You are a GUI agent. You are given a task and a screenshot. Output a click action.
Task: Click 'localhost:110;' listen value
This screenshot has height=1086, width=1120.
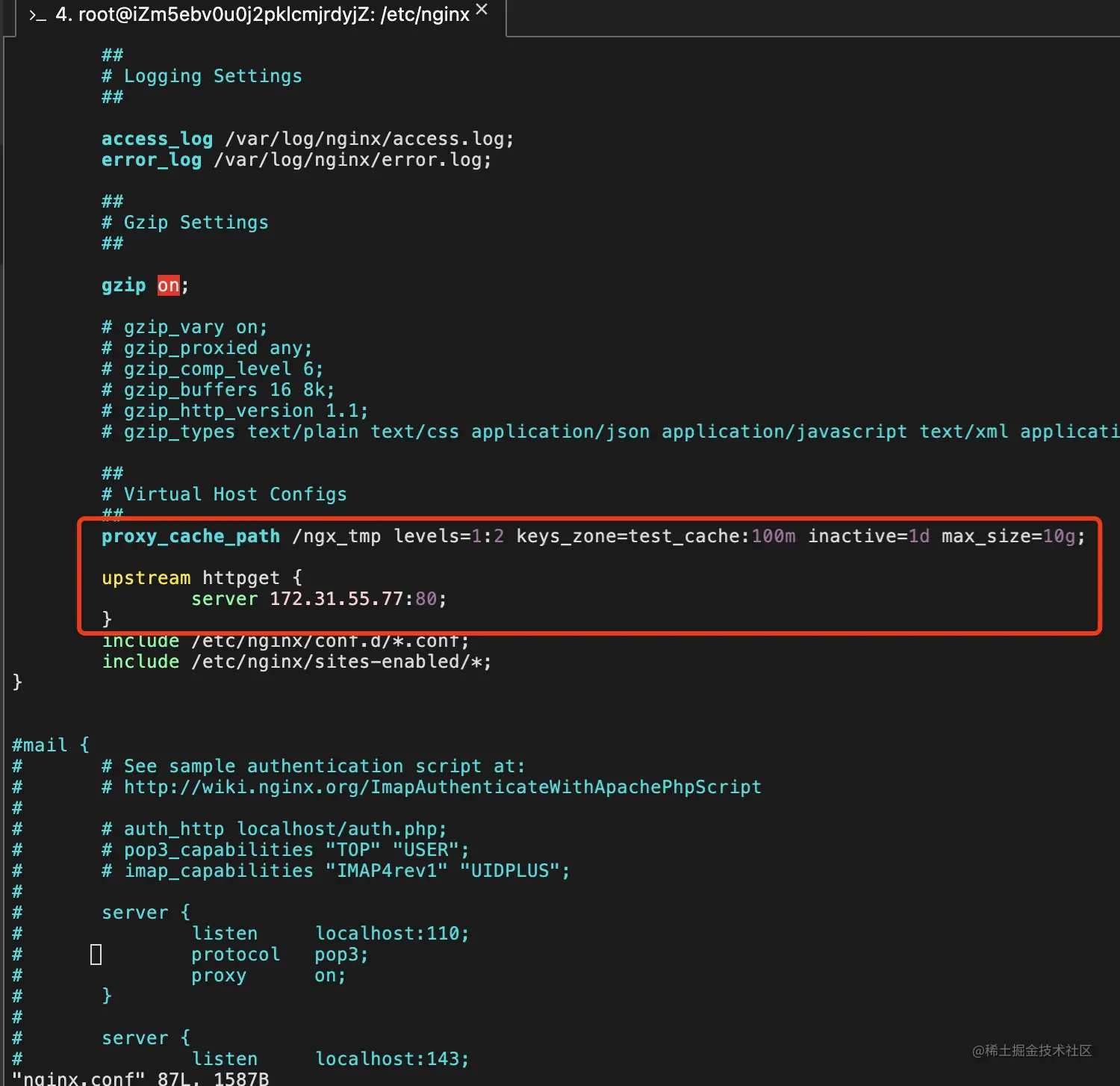point(392,934)
